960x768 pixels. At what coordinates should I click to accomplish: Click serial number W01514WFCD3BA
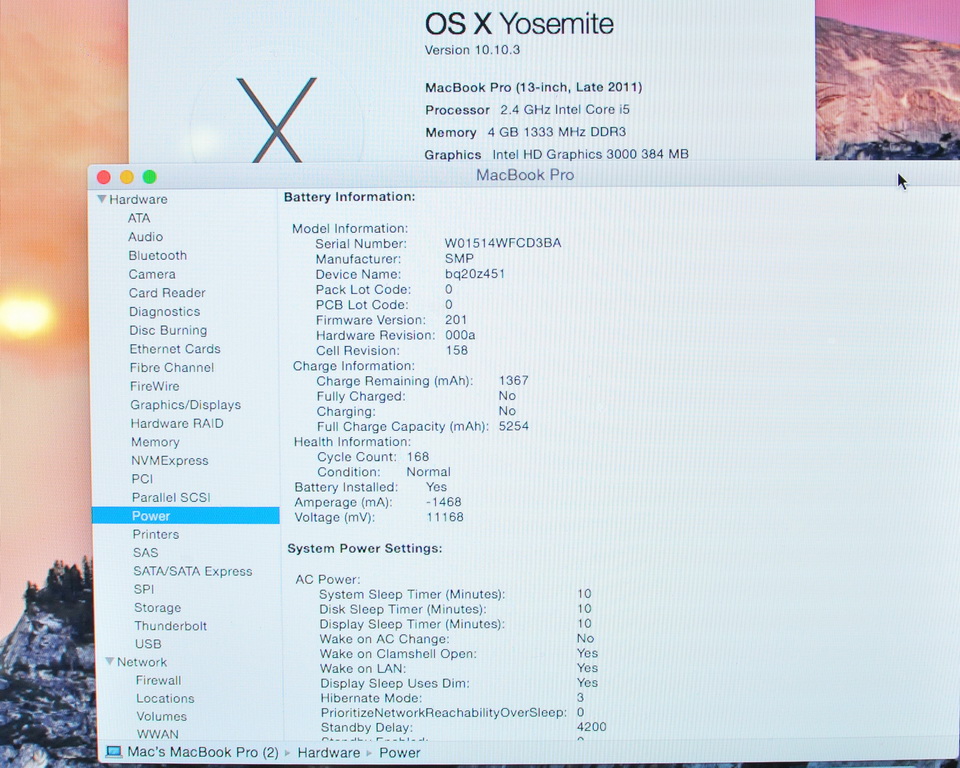[503, 243]
